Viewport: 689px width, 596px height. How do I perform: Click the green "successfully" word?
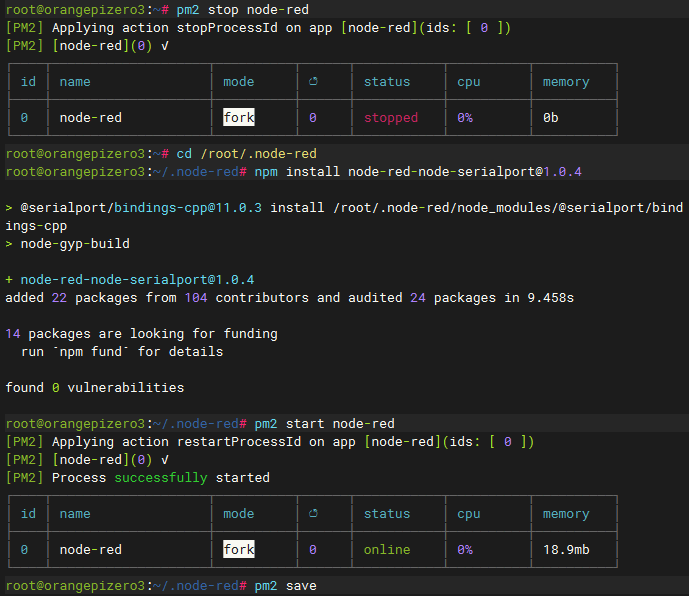[x=161, y=478]
